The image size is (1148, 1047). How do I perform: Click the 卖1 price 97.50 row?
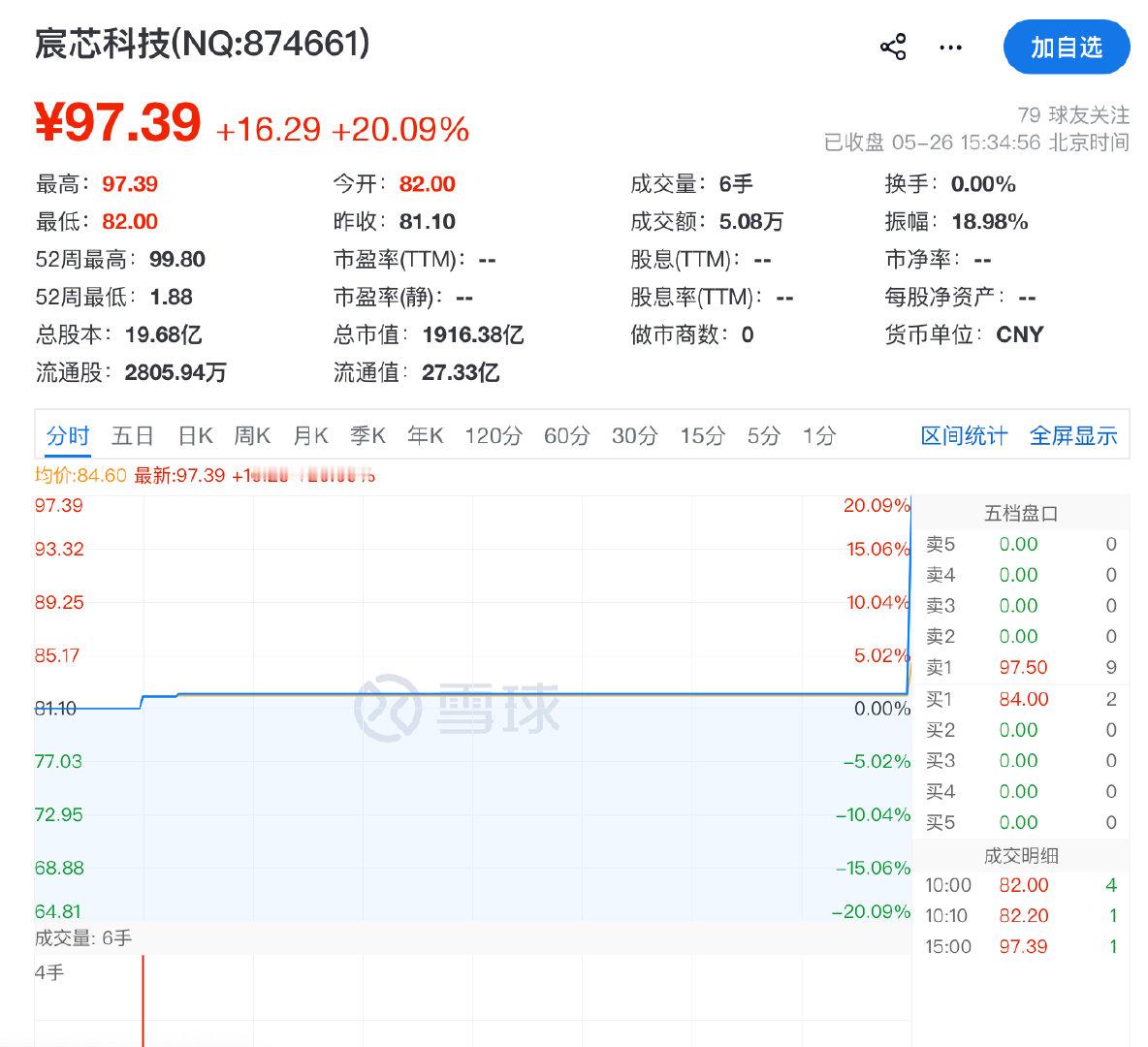coord(1021,667)
